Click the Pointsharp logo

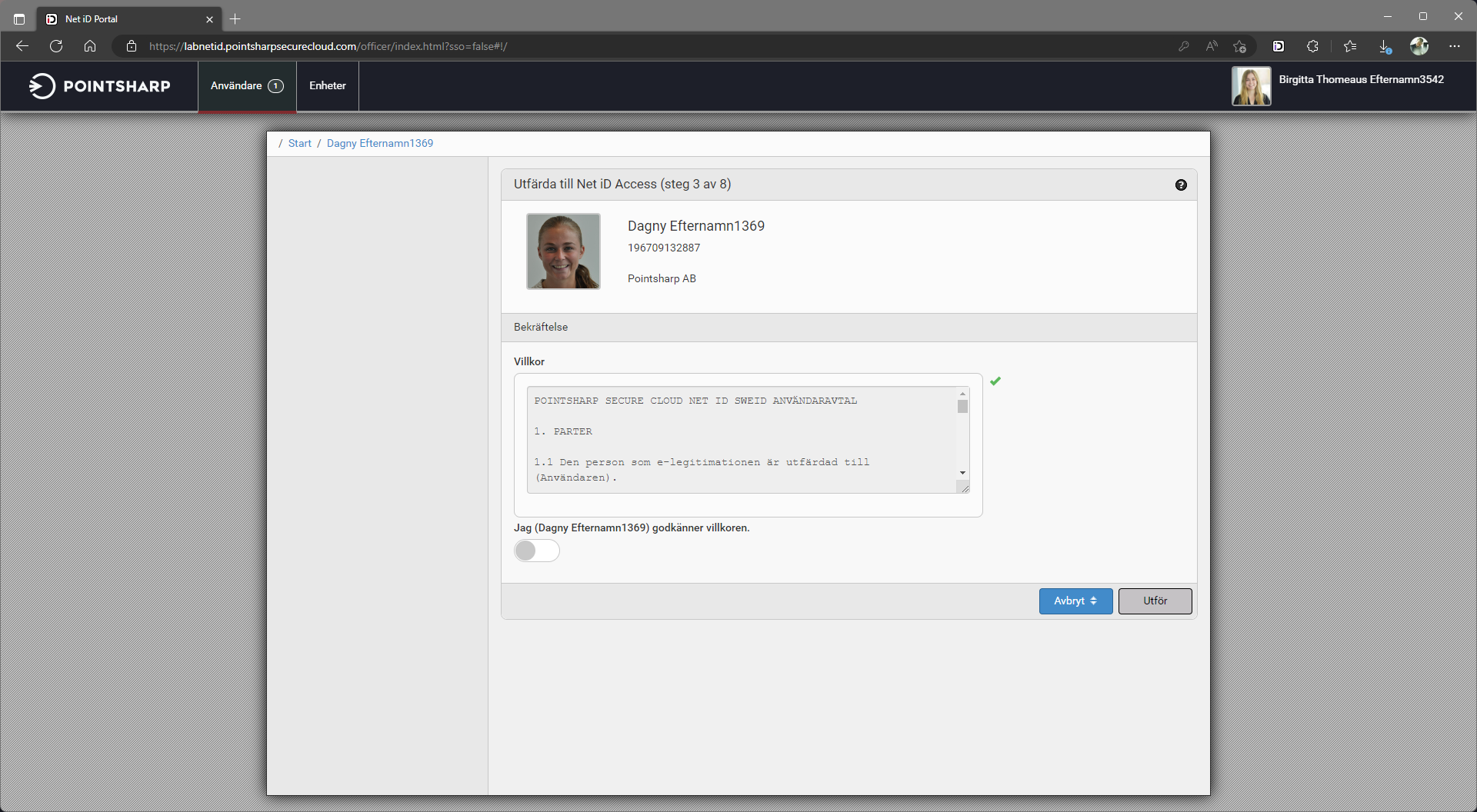click(x=100, y=86)
